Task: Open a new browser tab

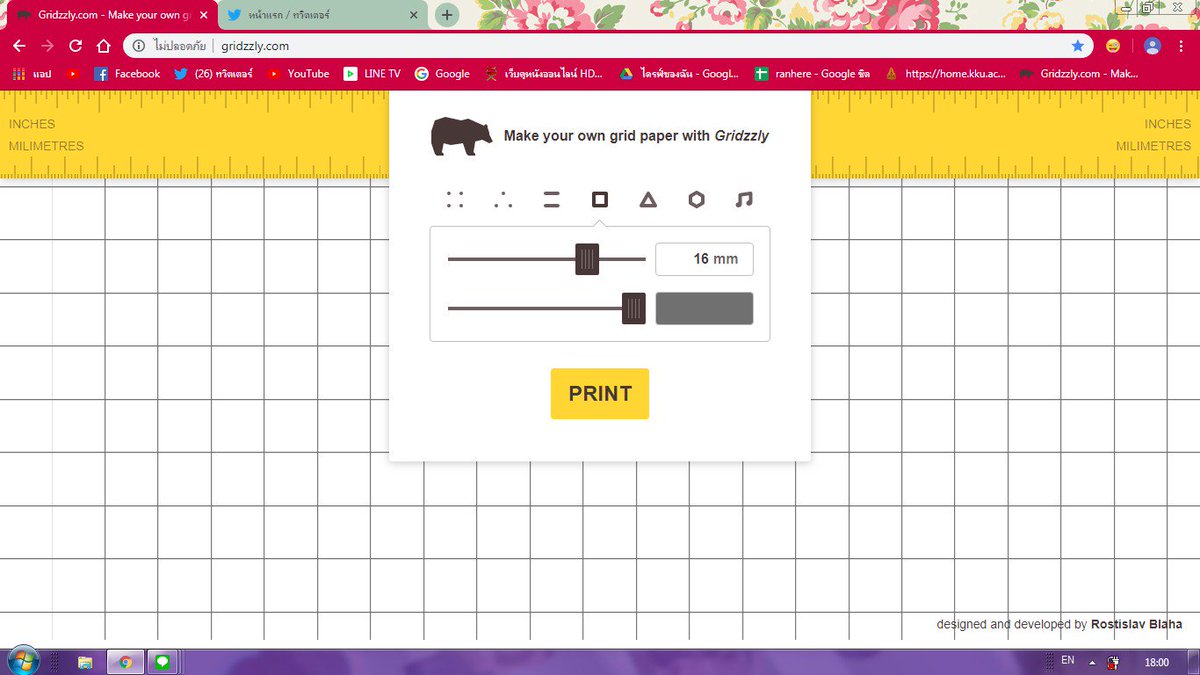Action: [447, 15]
